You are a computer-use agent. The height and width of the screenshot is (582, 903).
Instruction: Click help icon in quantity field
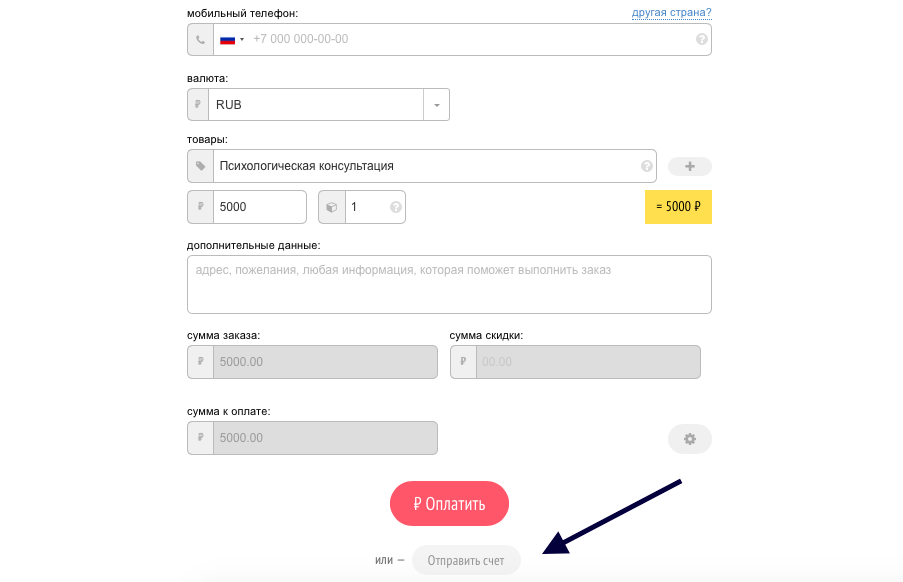point(396,207)
